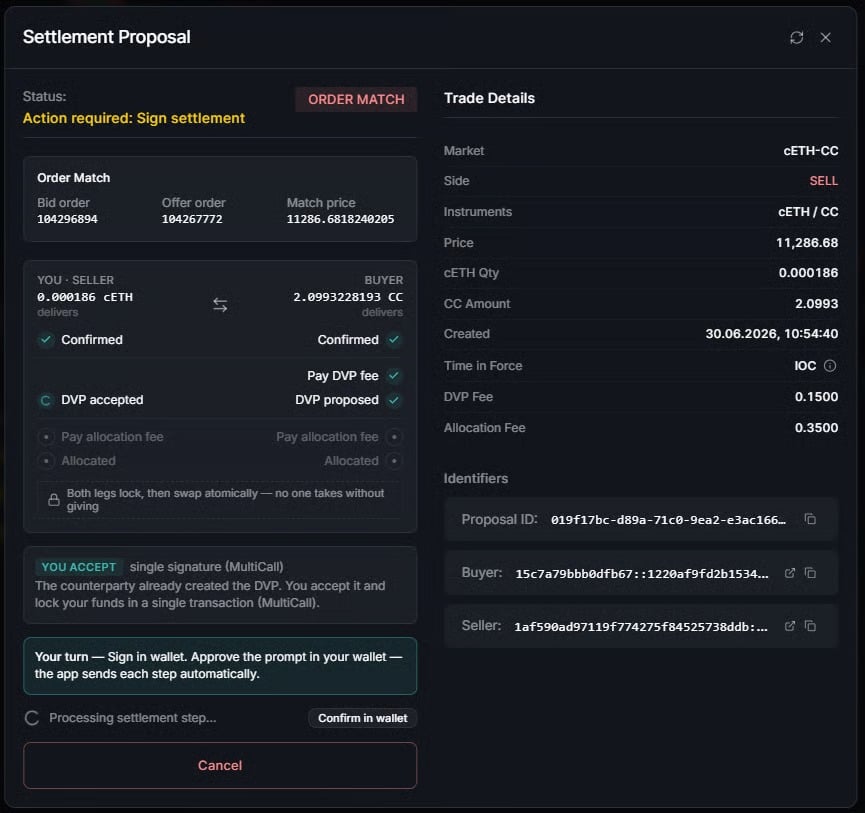Viewport: 865px width, 813px height.
Task: Copy the Seller address
Action: point(810,626)
